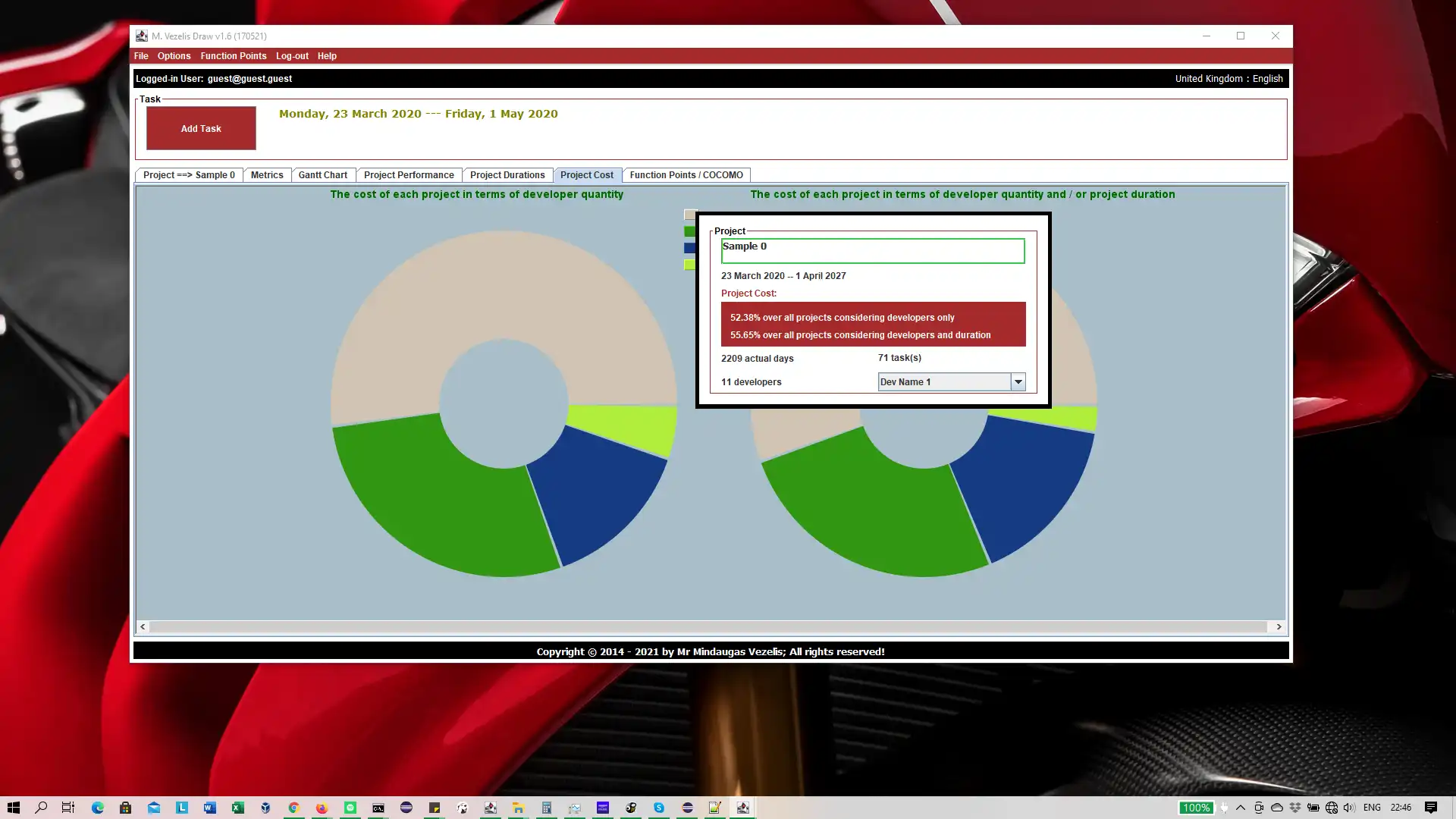
Task: Open Skype from the taskbar
Action: pos(659,808)
